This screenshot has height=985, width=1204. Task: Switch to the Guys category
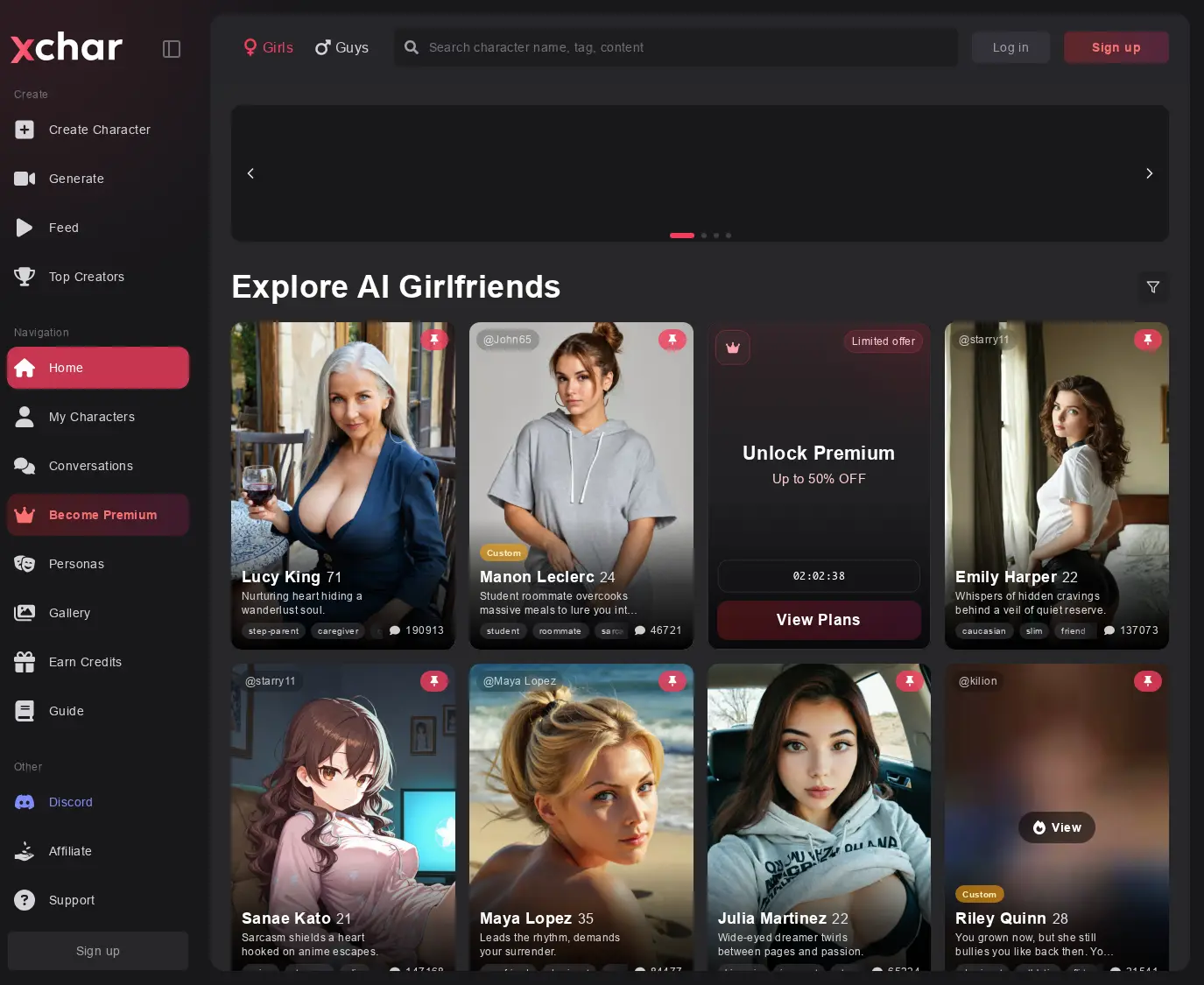coord(341,47)
